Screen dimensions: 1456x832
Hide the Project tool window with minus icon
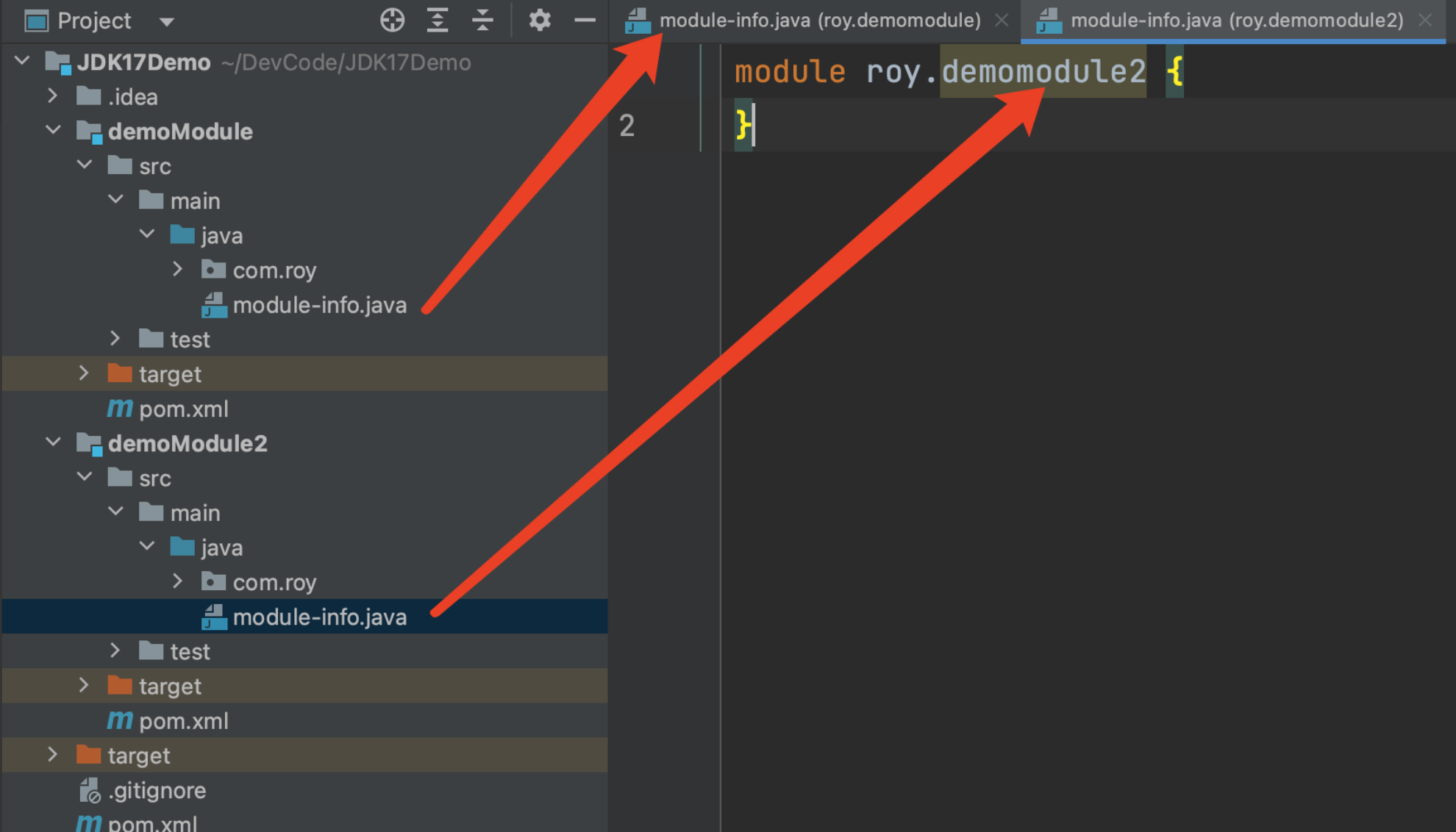[585, 20]
